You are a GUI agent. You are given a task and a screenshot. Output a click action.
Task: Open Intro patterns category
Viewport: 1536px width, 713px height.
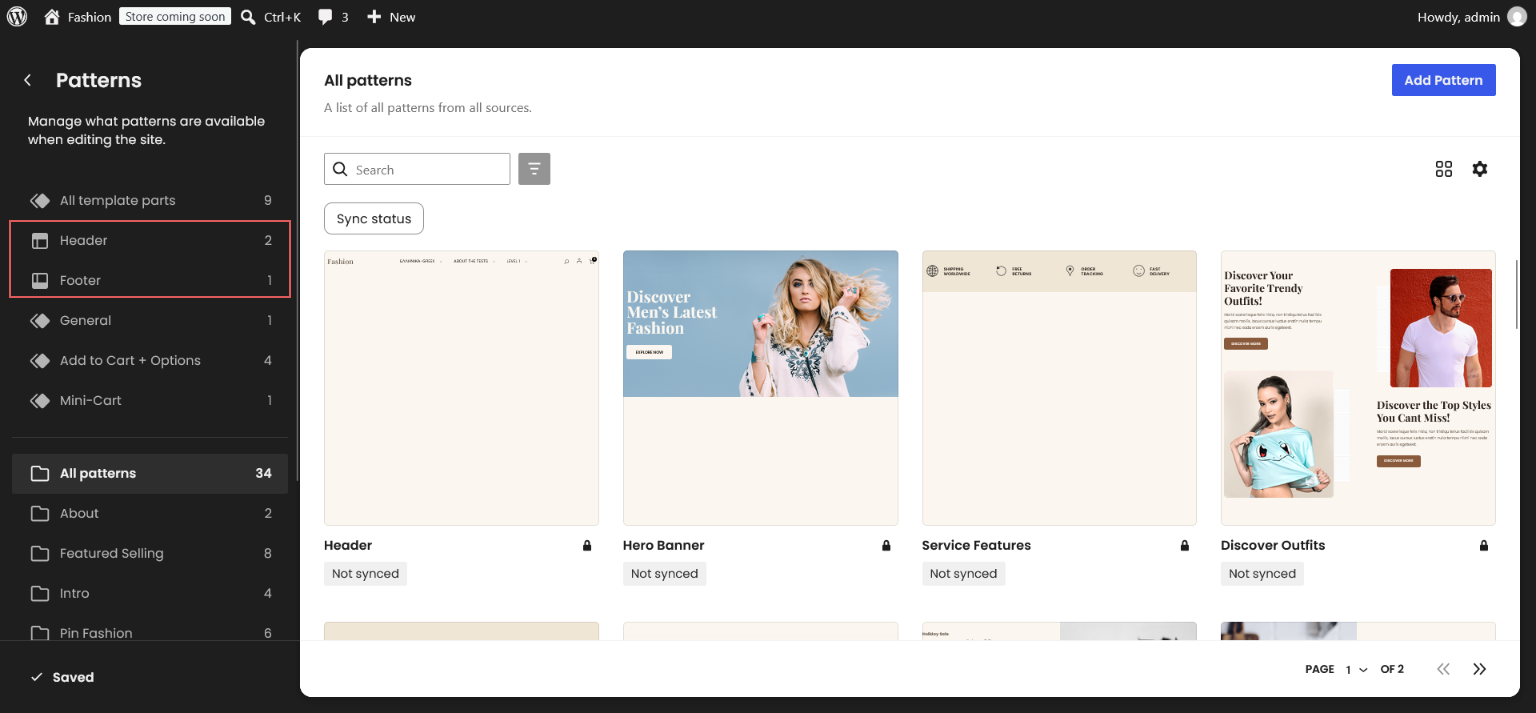point(150,593)
